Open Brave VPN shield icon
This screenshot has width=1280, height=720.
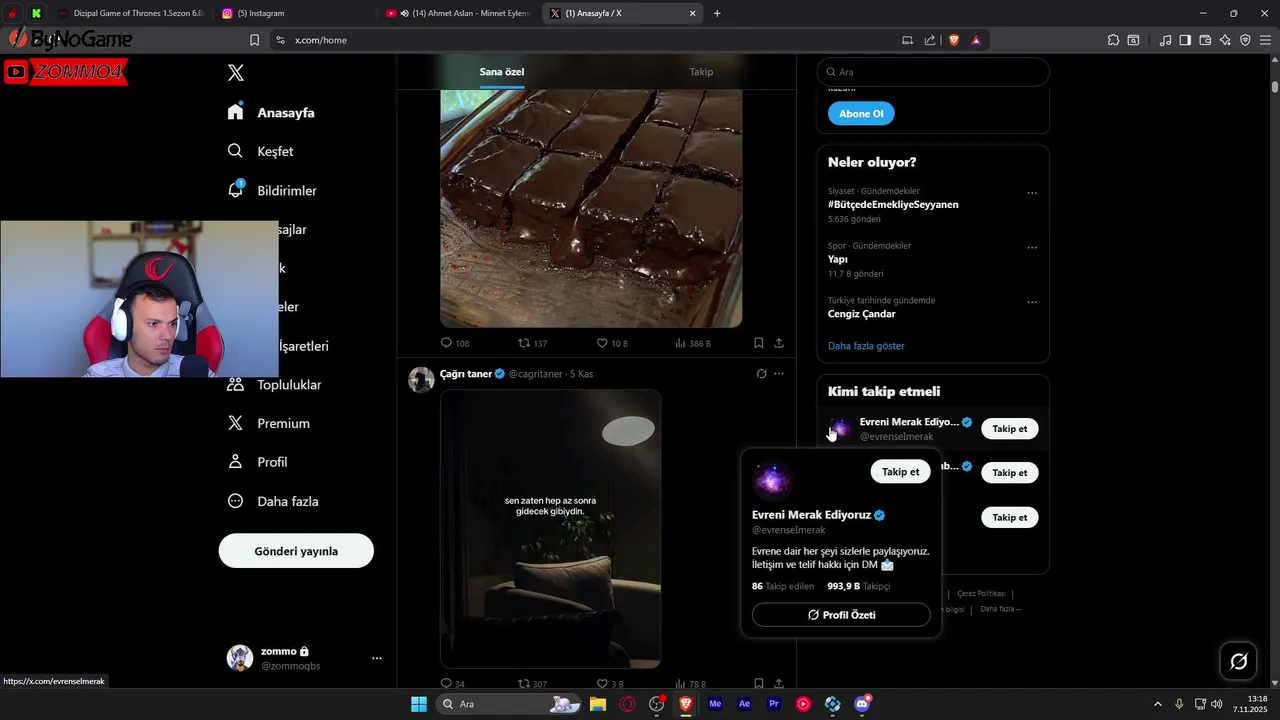pos(1245,40)
